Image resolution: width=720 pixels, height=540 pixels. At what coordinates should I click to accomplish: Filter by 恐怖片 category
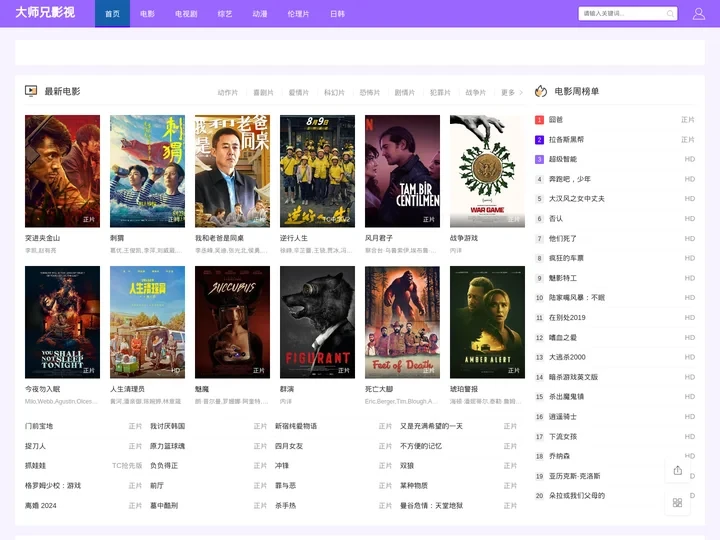point(370,93)
